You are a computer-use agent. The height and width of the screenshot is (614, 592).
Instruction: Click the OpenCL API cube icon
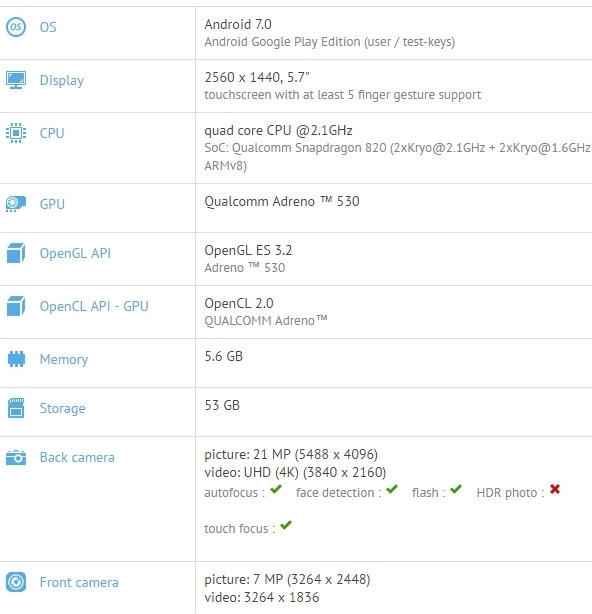16,306
